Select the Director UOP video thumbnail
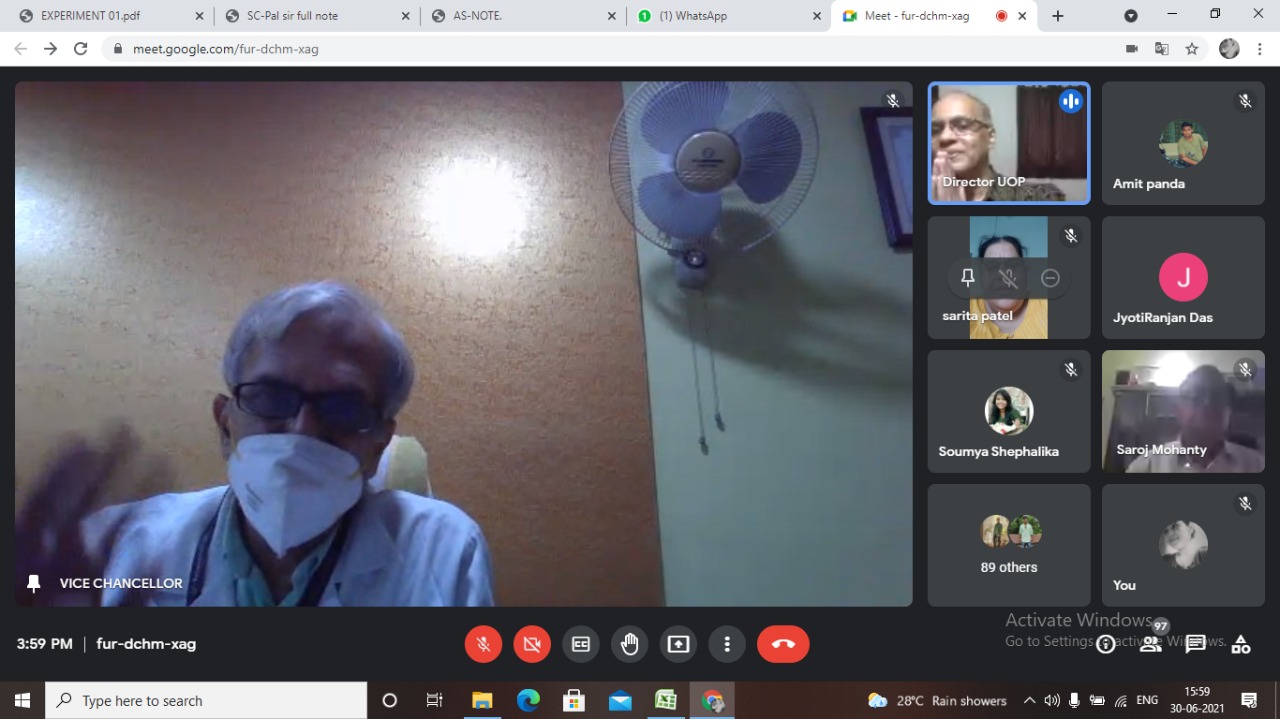Image resolution: width=1280 pixels, height=719 pixels. pos(1009,143)
